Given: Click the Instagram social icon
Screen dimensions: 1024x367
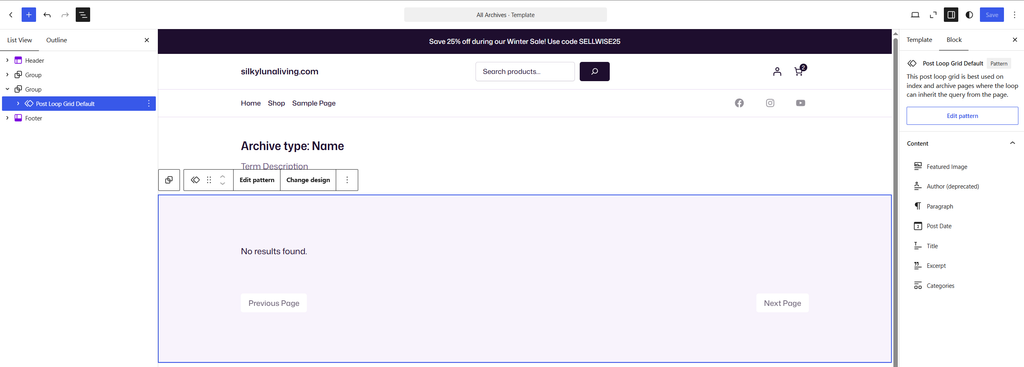Looking at the screenshot, I should click(x=770, y=103).
